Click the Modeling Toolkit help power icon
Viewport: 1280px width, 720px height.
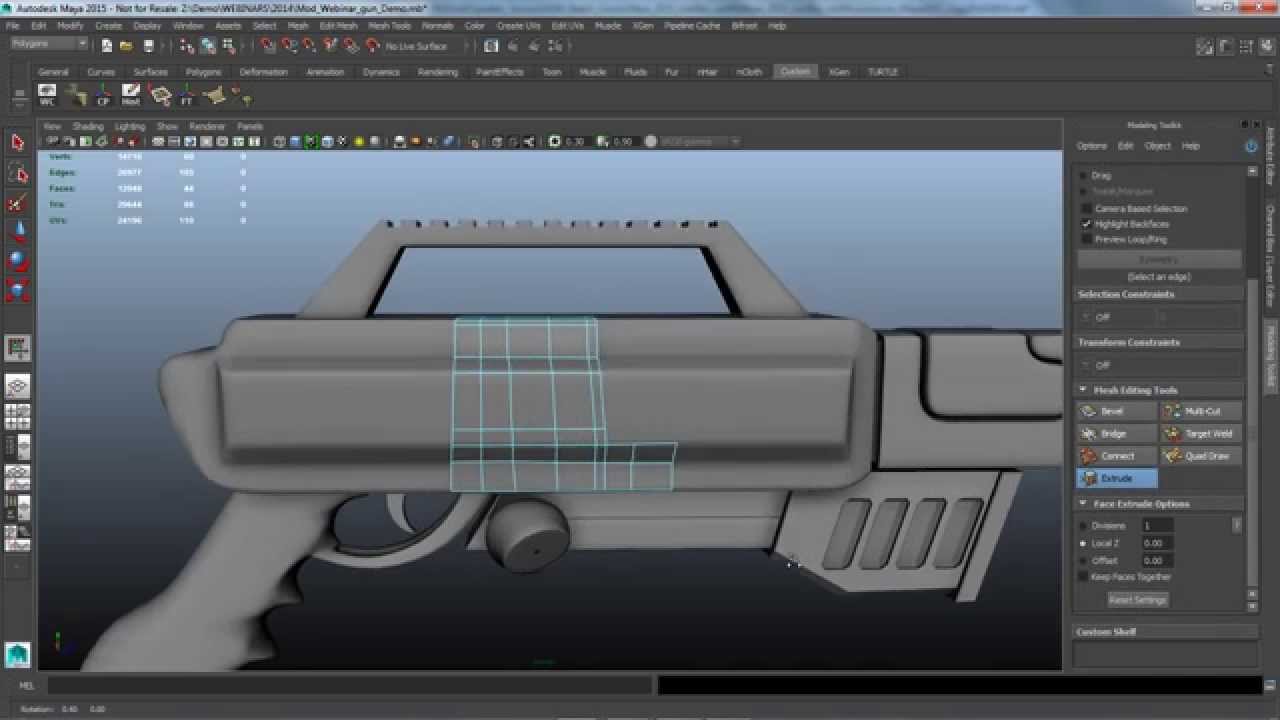tap(1251, 146)
